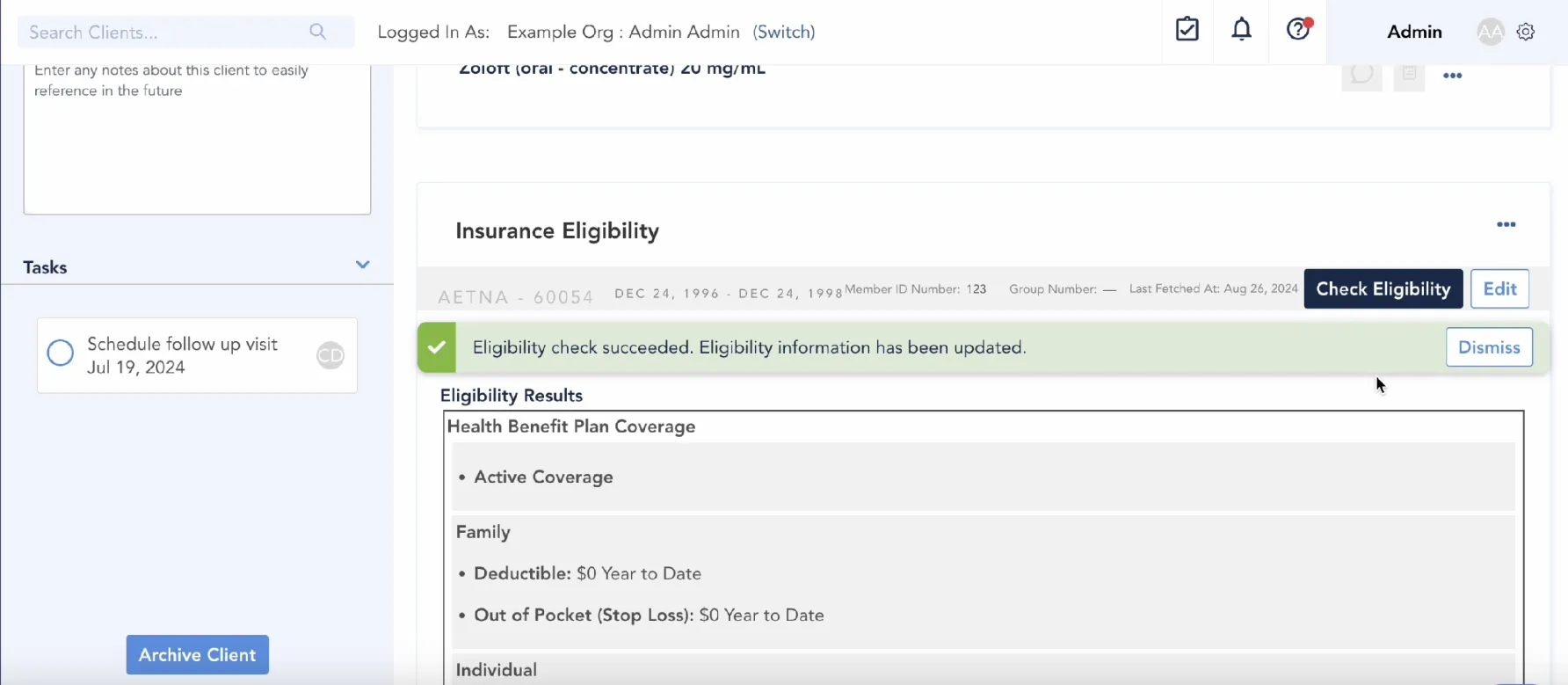
Task: Click the Switch organization link
Action: click(784, 32)
